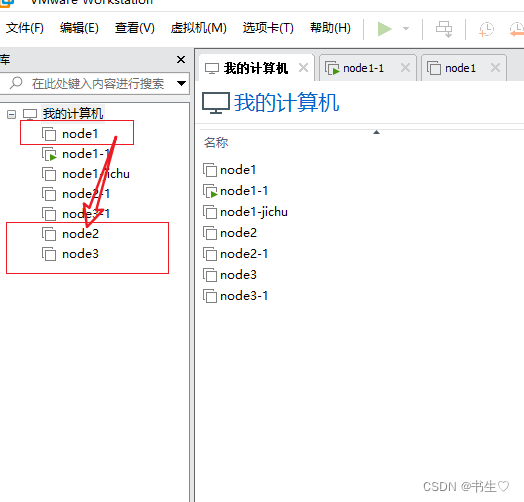Select node1-1 in the main list
The height and width of the screenshot is (502, 524).
(x=244, y=191)
